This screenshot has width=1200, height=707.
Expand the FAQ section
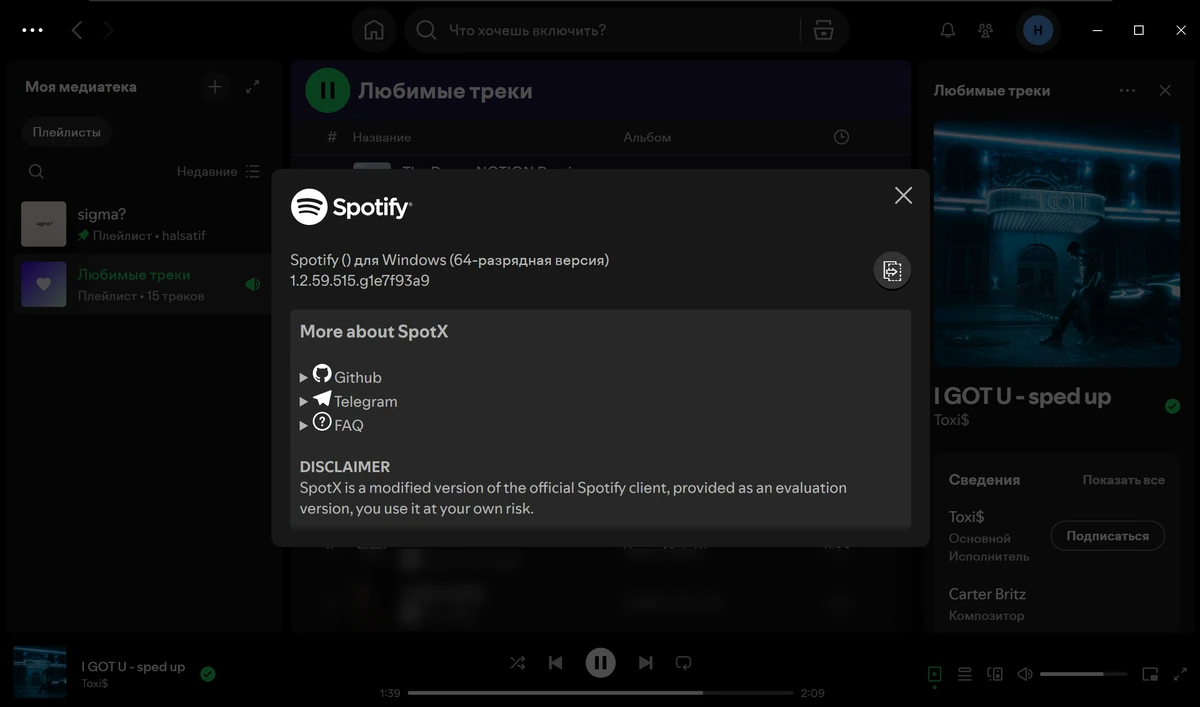pyautogui.click(x=332, y=424)
